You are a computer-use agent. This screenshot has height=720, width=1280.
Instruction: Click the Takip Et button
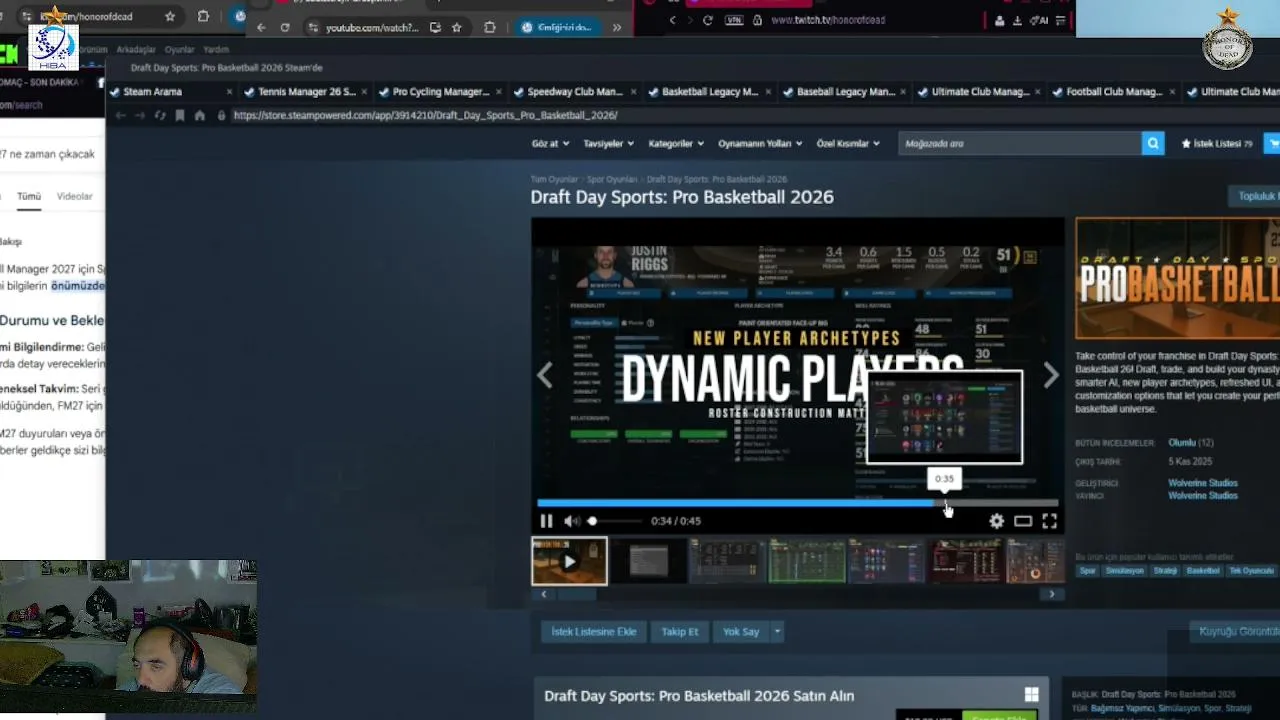[x=680, y=632]
